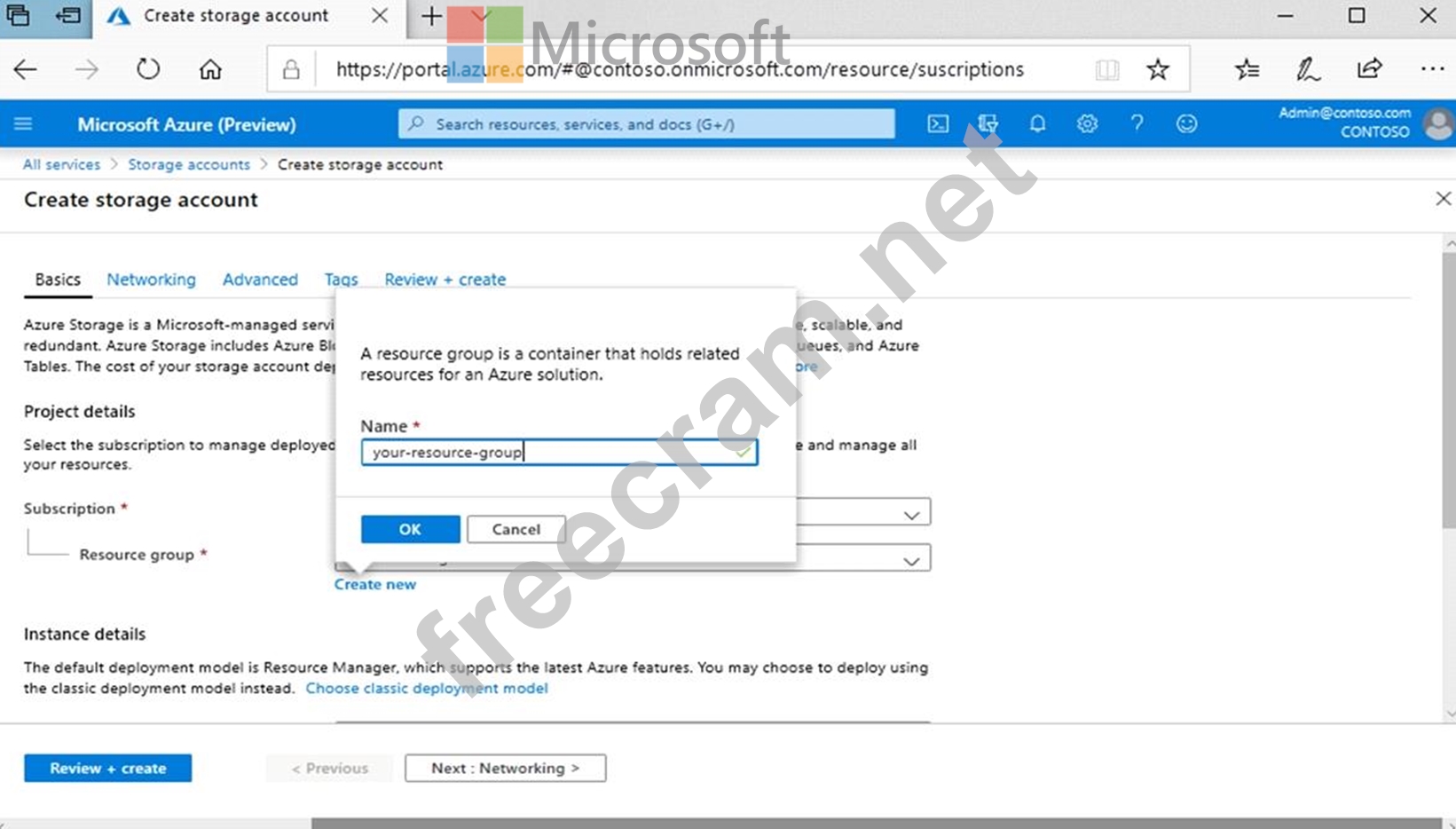Go back with the browser back arrow
Image resolution: width=1456 pixels, height=829 pixels.
click(26, 69)
